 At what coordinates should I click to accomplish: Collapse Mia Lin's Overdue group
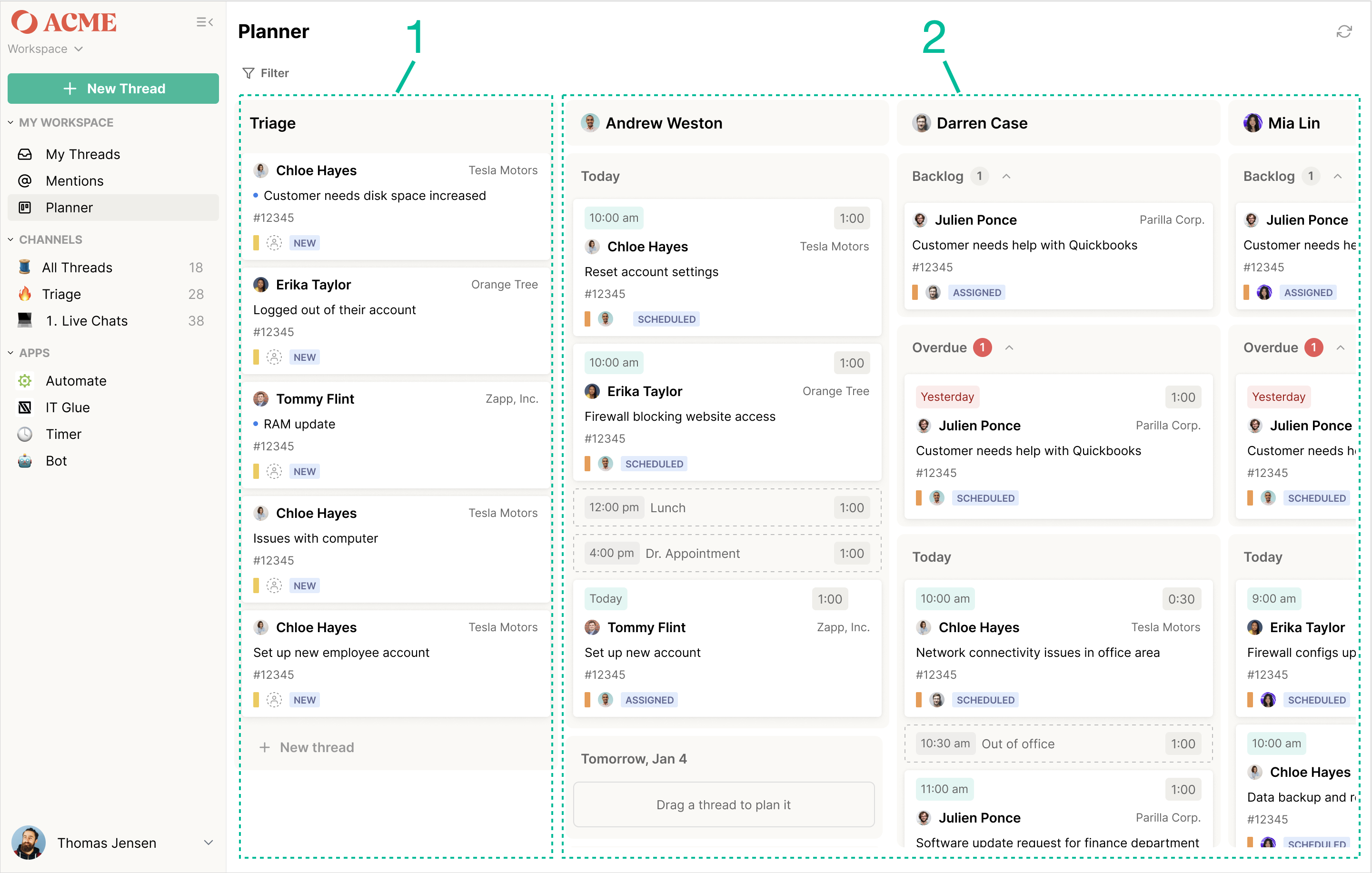[1341, 347]
